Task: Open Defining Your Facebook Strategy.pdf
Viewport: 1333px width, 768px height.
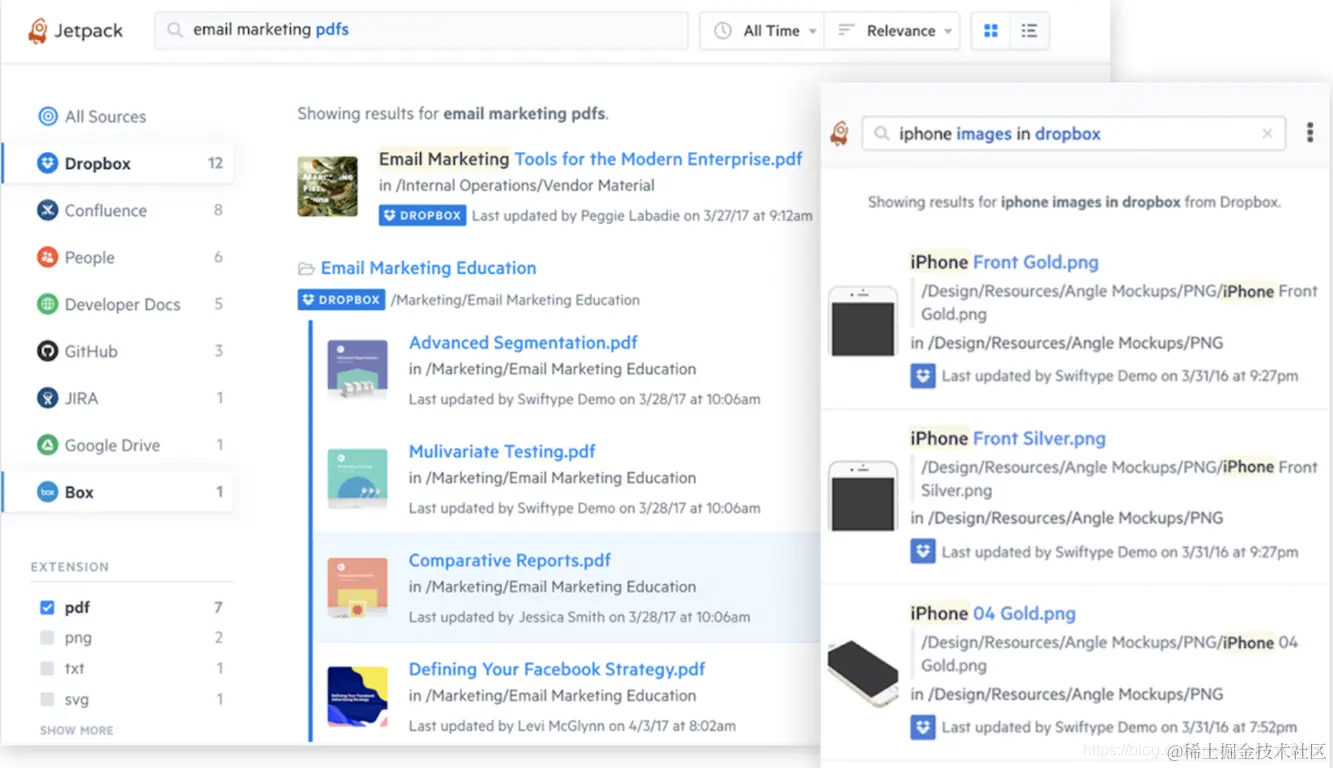Action: (557, 669)
